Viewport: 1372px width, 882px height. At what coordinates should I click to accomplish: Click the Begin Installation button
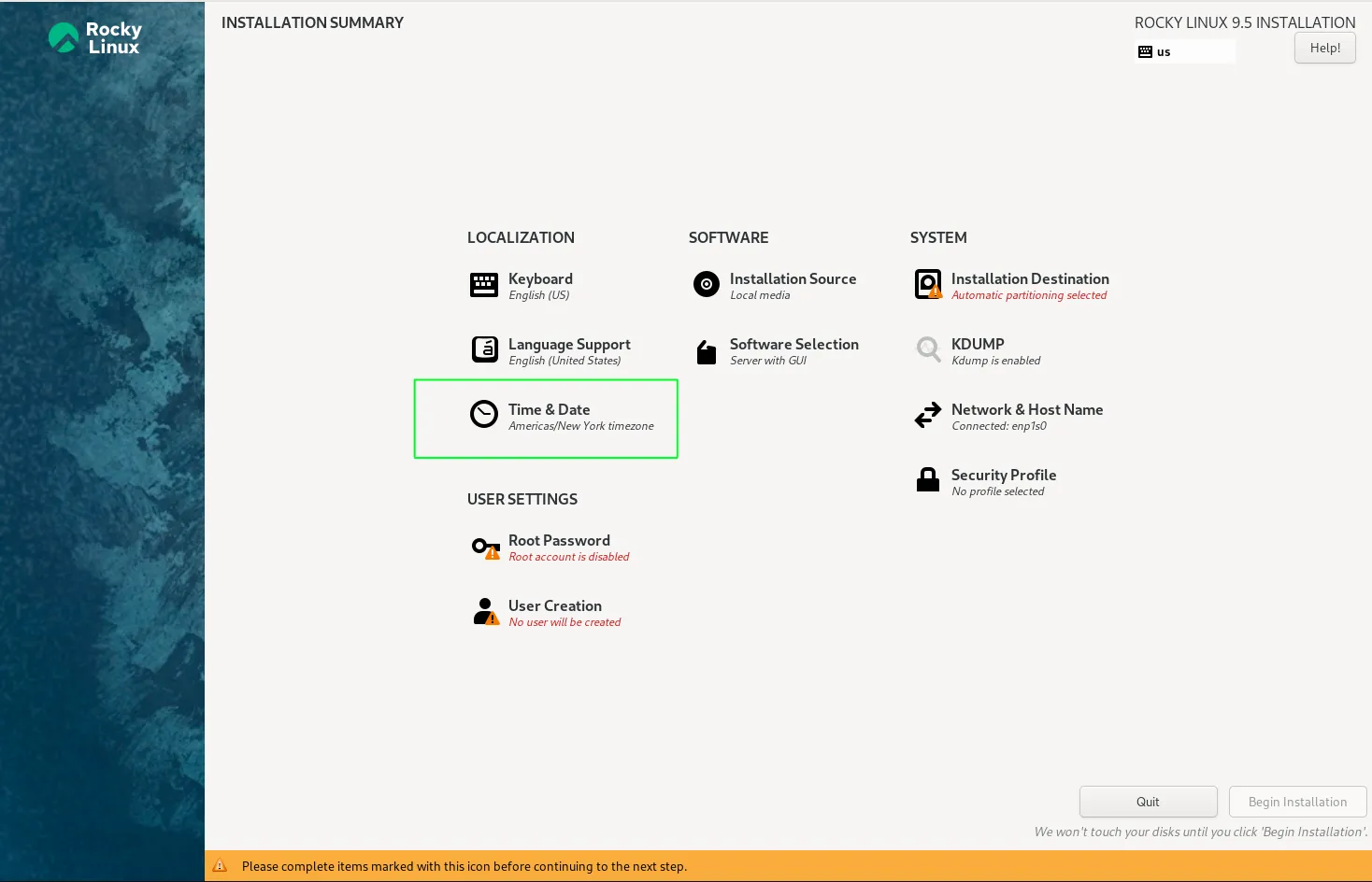(1297, 802)
